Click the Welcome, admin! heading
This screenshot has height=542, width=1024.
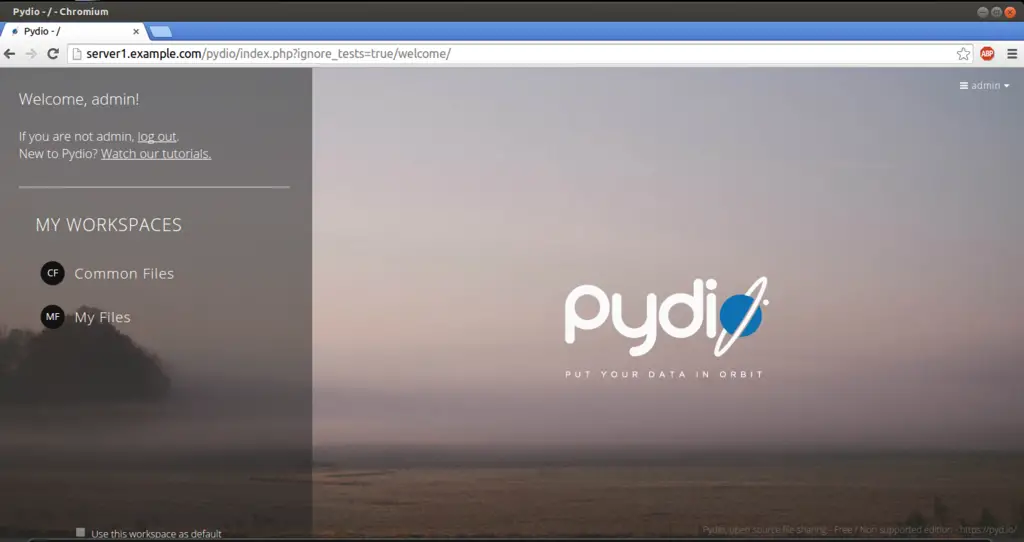[79, 99]
